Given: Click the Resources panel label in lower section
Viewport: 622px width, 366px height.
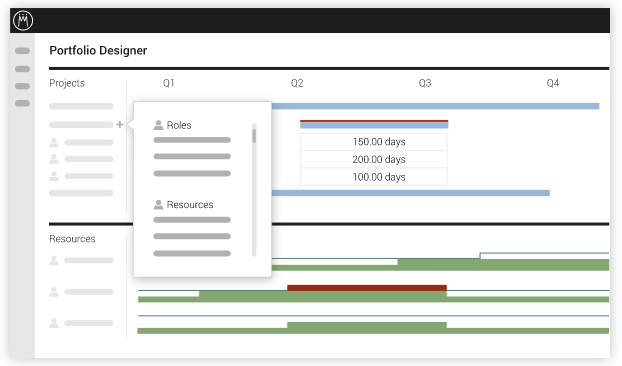Looking at the screenshot, I should click(x=72, y=239).
